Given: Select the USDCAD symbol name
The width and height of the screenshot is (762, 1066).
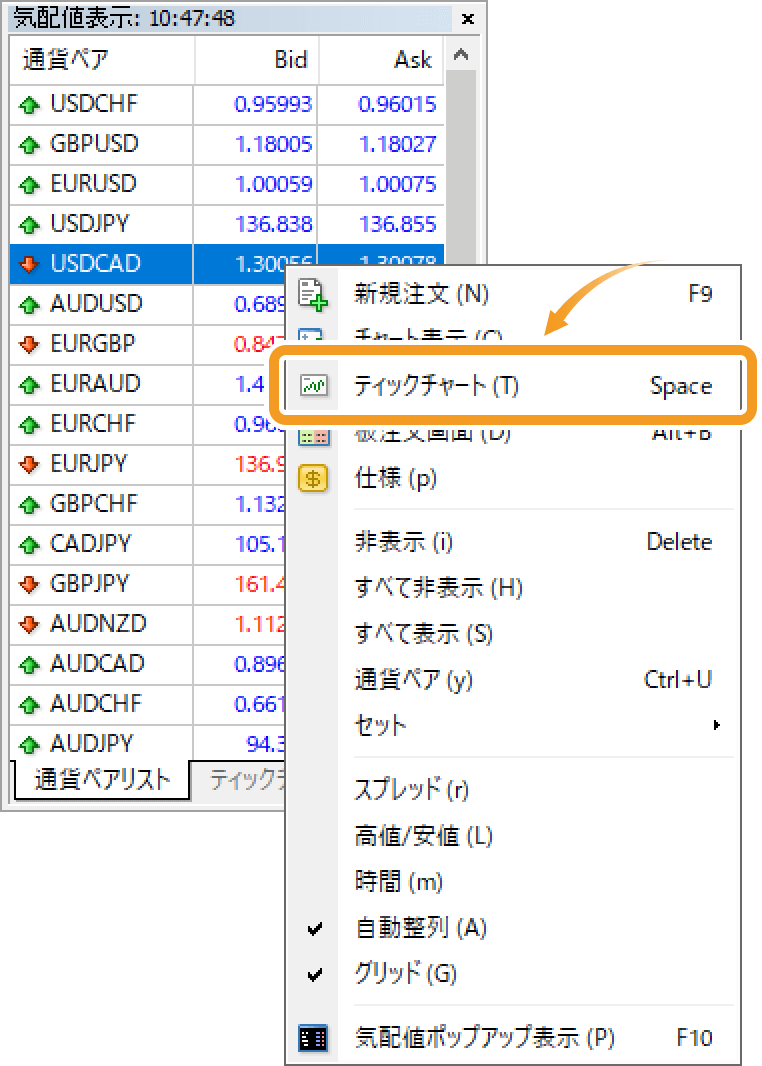Looking at the screenshot, I should coord(96,264).
